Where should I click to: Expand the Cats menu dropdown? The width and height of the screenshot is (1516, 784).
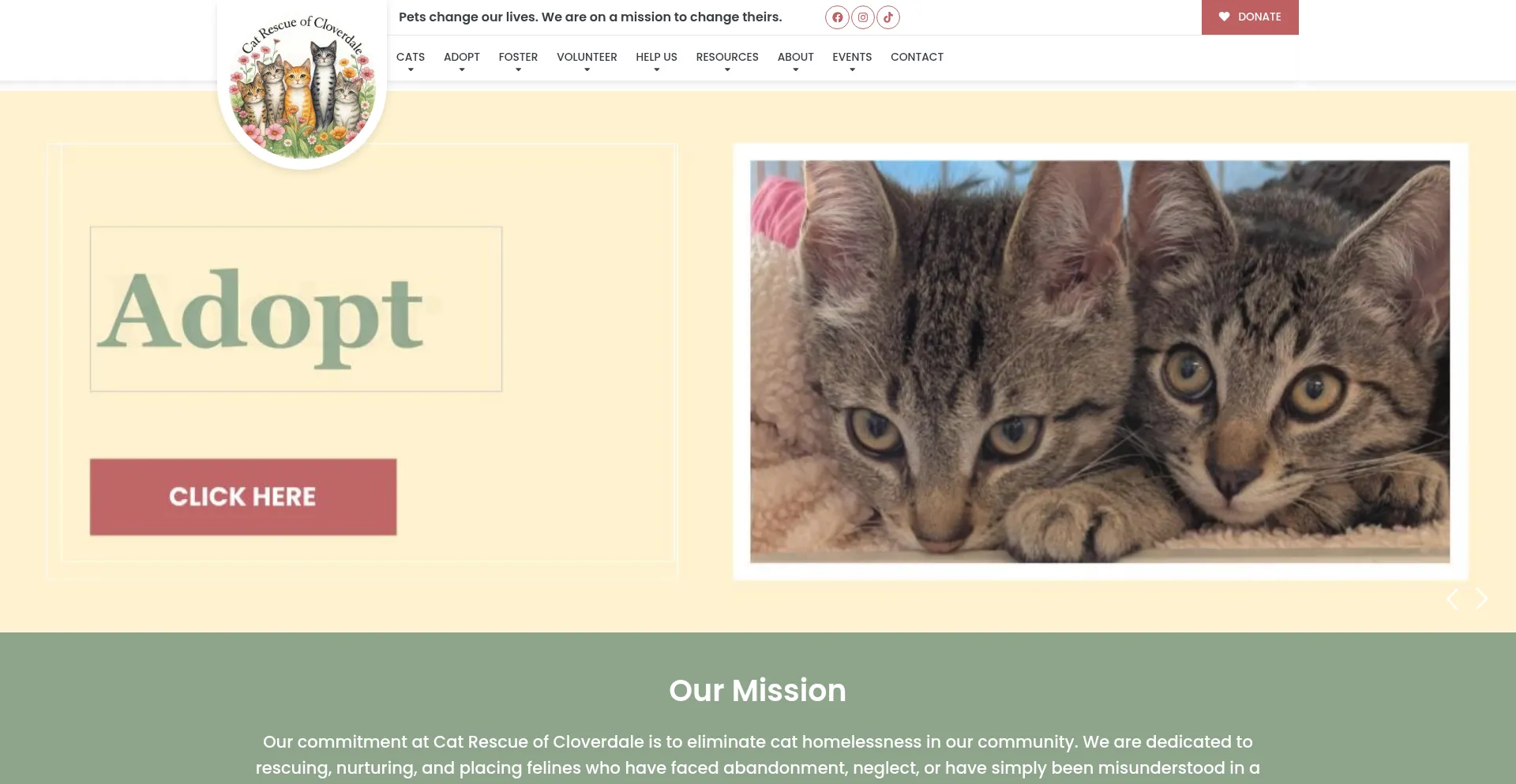tap(411, 61)
